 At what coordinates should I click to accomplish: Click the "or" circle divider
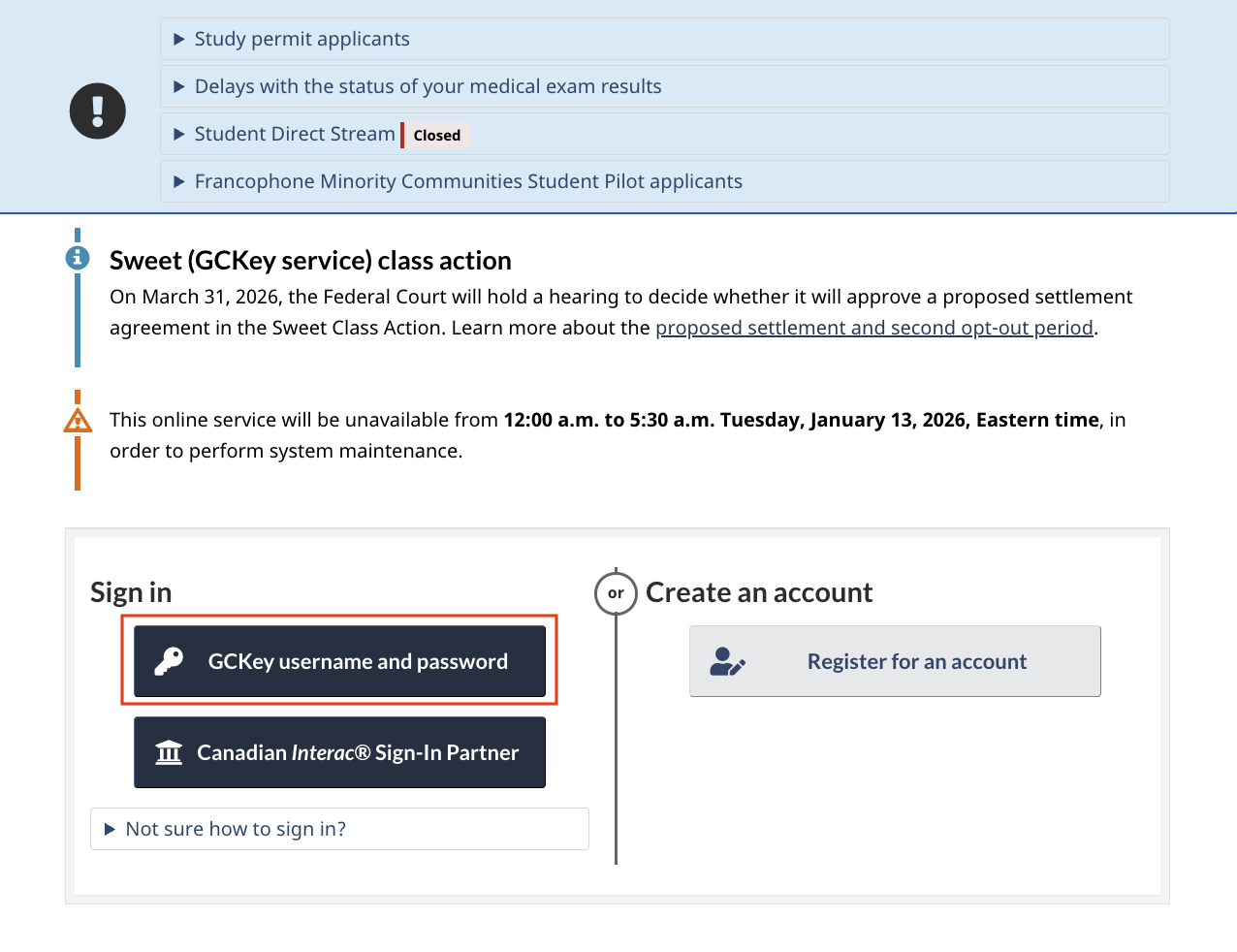coord(616,592)
